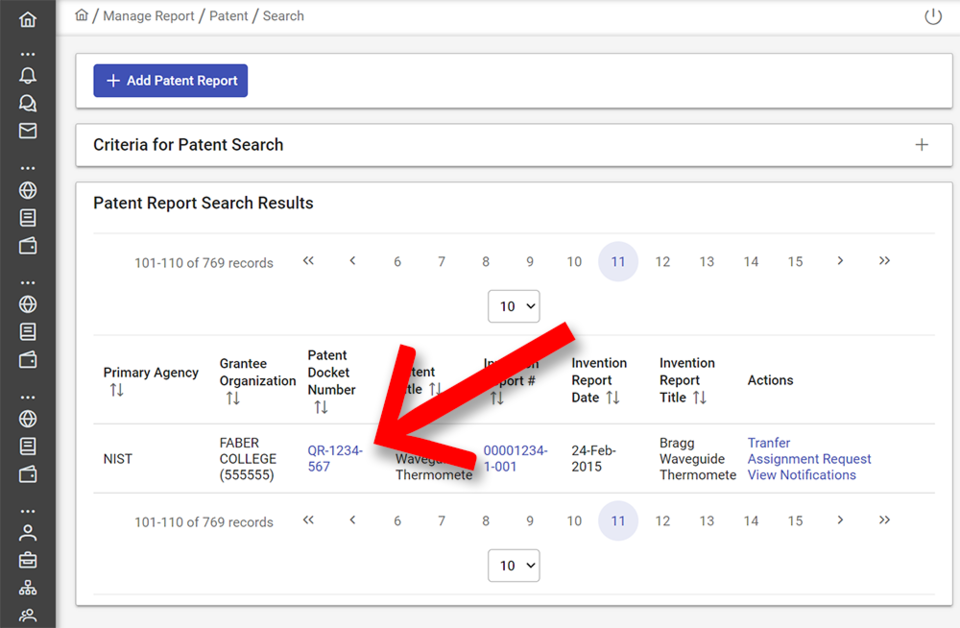Select the topmost globe icon in sidebar
The width and height of the screenshot is (960, 628).
coord(27,190)
